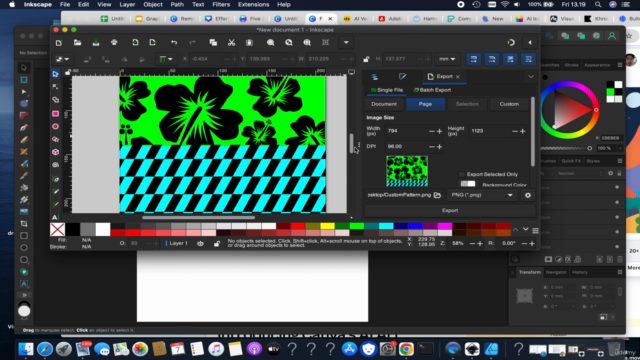Click the Zoom page magnifier icon
This screenshot has width=640, height=360.
pos(307,42)
